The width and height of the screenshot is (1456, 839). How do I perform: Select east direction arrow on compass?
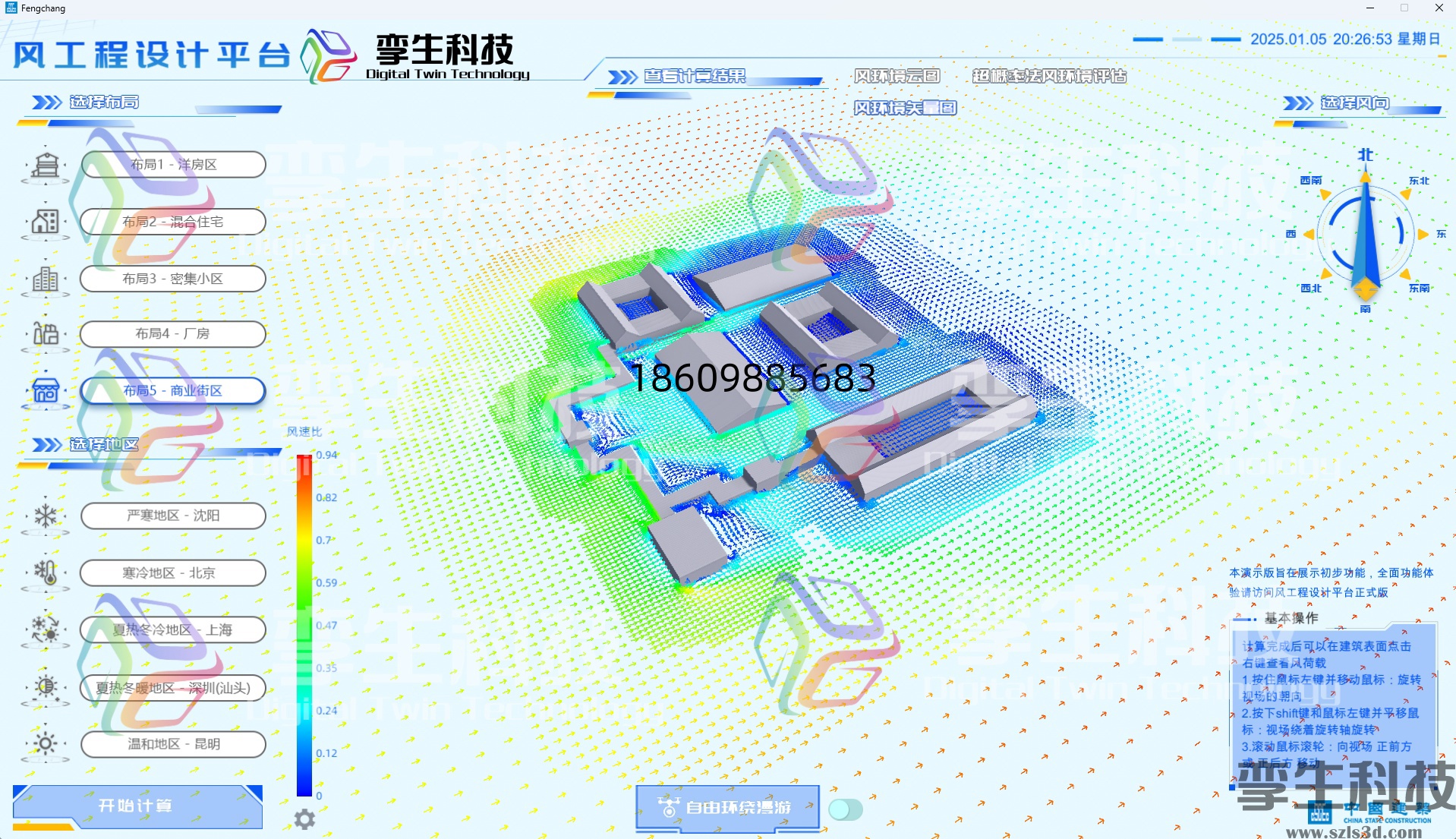(x=1423, y=235)
